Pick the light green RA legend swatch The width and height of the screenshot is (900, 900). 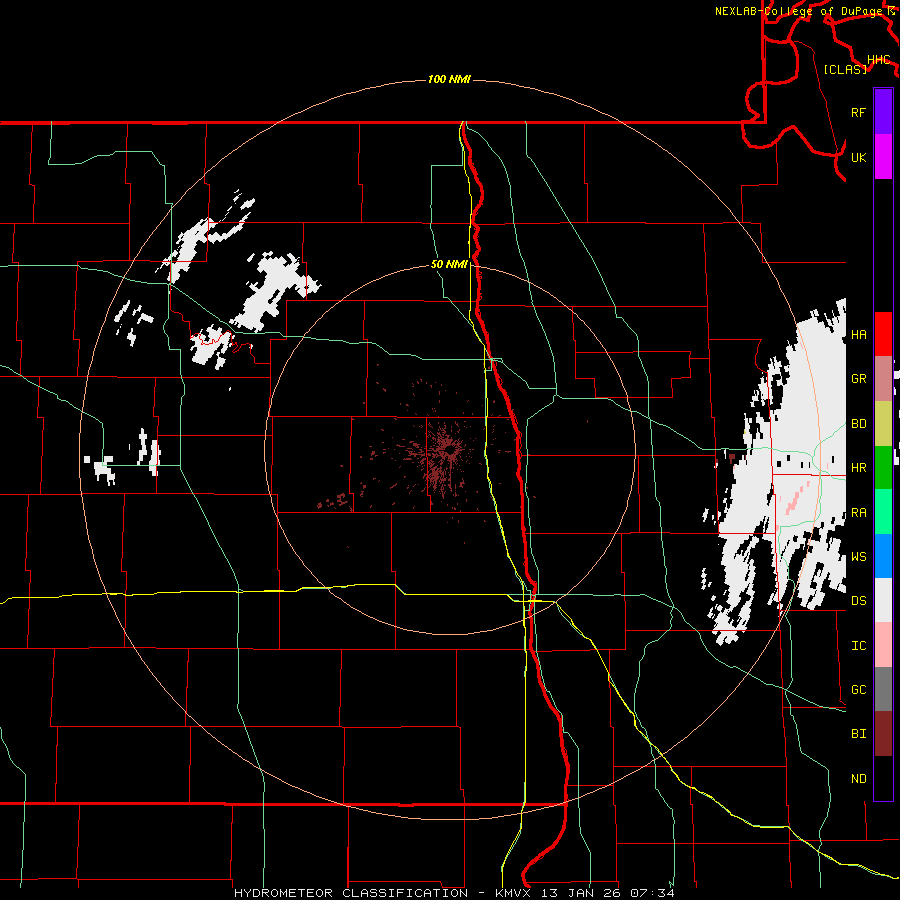(x=883, y=511)
